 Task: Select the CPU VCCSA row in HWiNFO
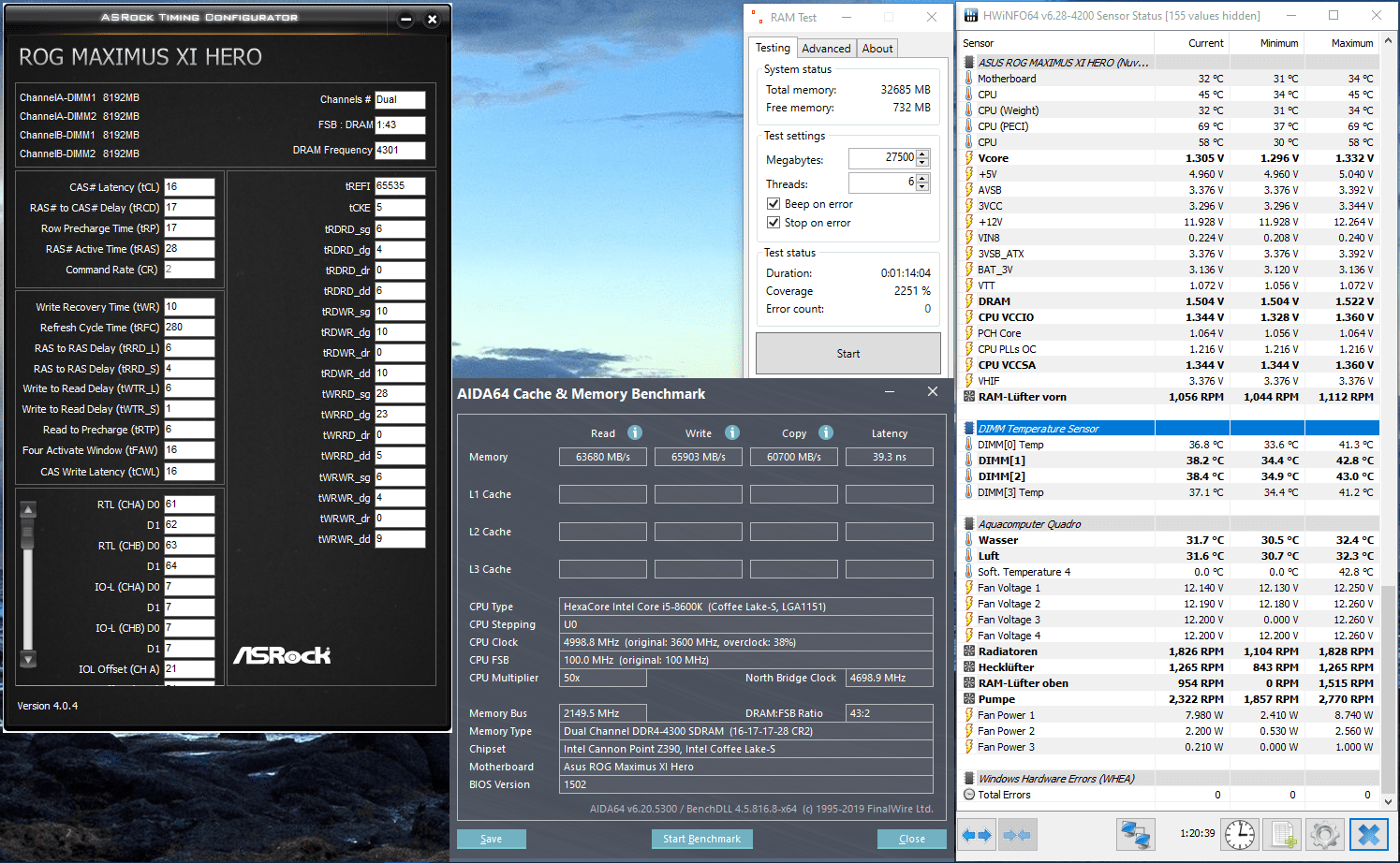pos(1170,365)
